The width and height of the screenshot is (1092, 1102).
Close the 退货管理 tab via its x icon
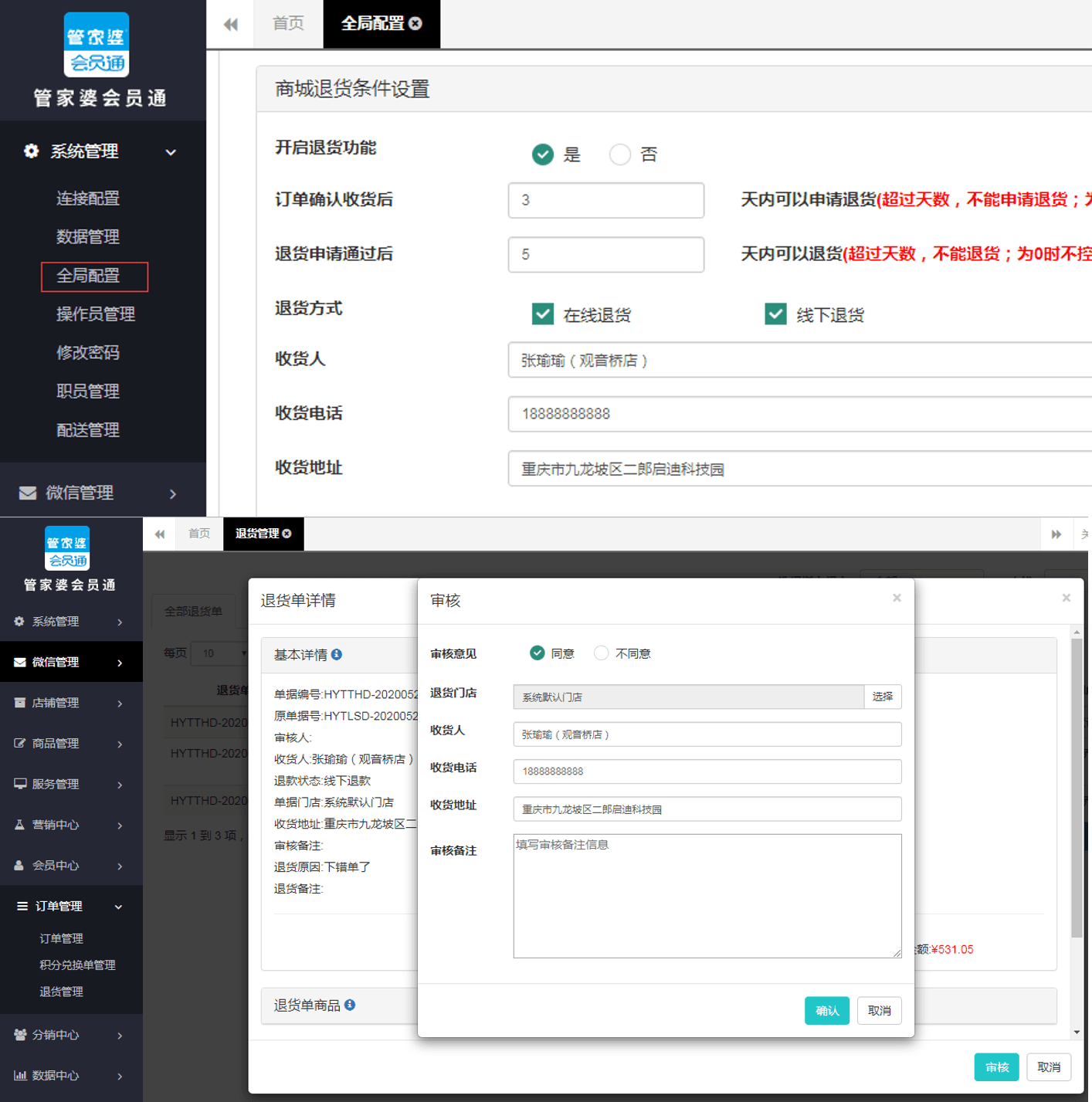coord(287,534)
